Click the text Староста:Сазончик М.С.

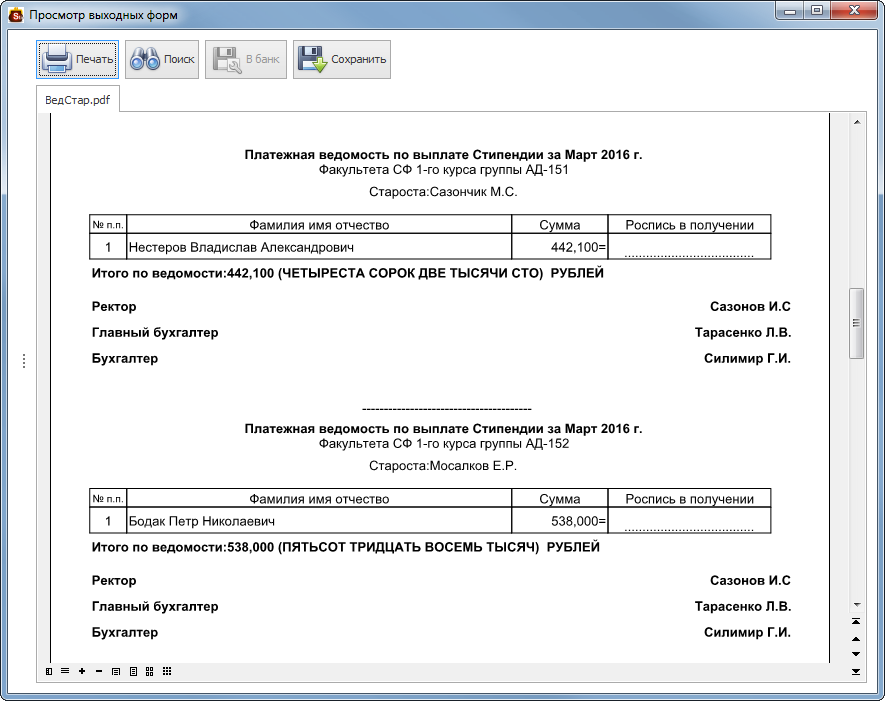click(443, 192)
